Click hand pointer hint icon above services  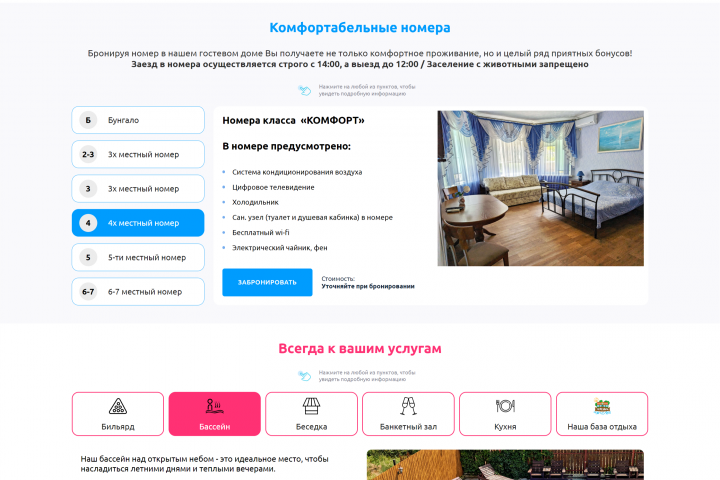(x=304, y=376)
